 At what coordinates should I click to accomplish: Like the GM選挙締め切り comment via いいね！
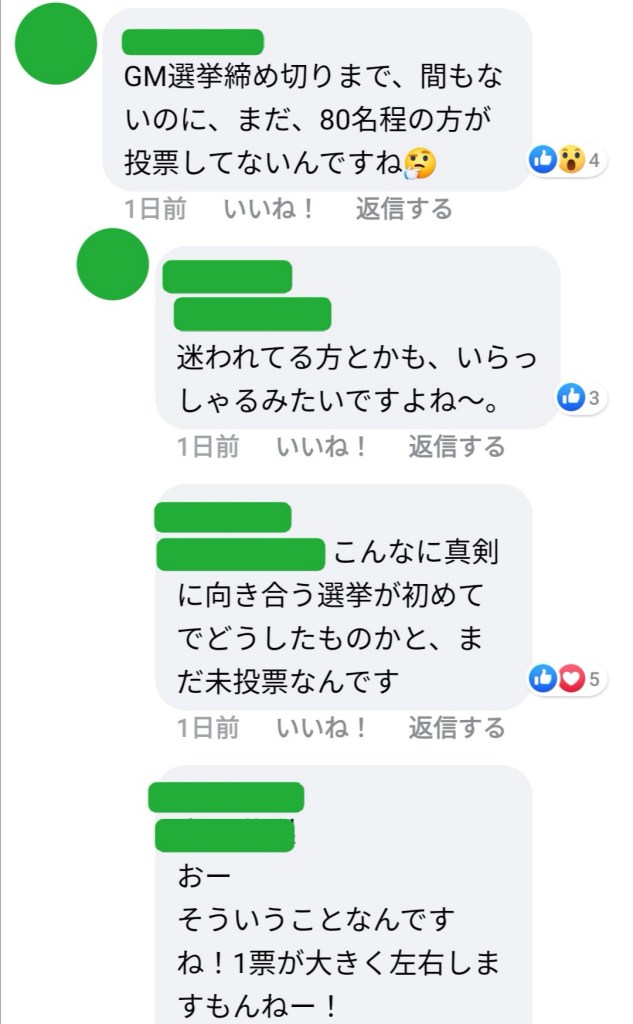[x=268, y=209]
